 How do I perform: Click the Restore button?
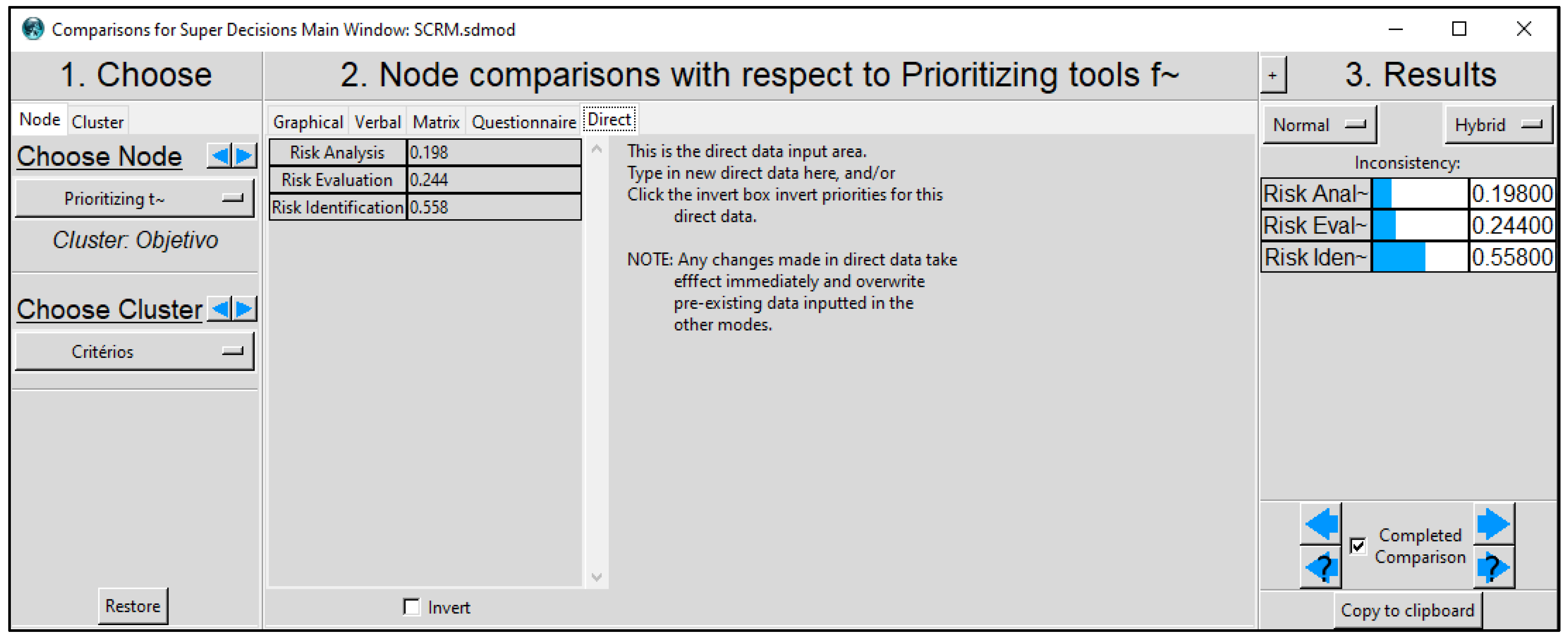pyautogui.click(x=133, y=605)
